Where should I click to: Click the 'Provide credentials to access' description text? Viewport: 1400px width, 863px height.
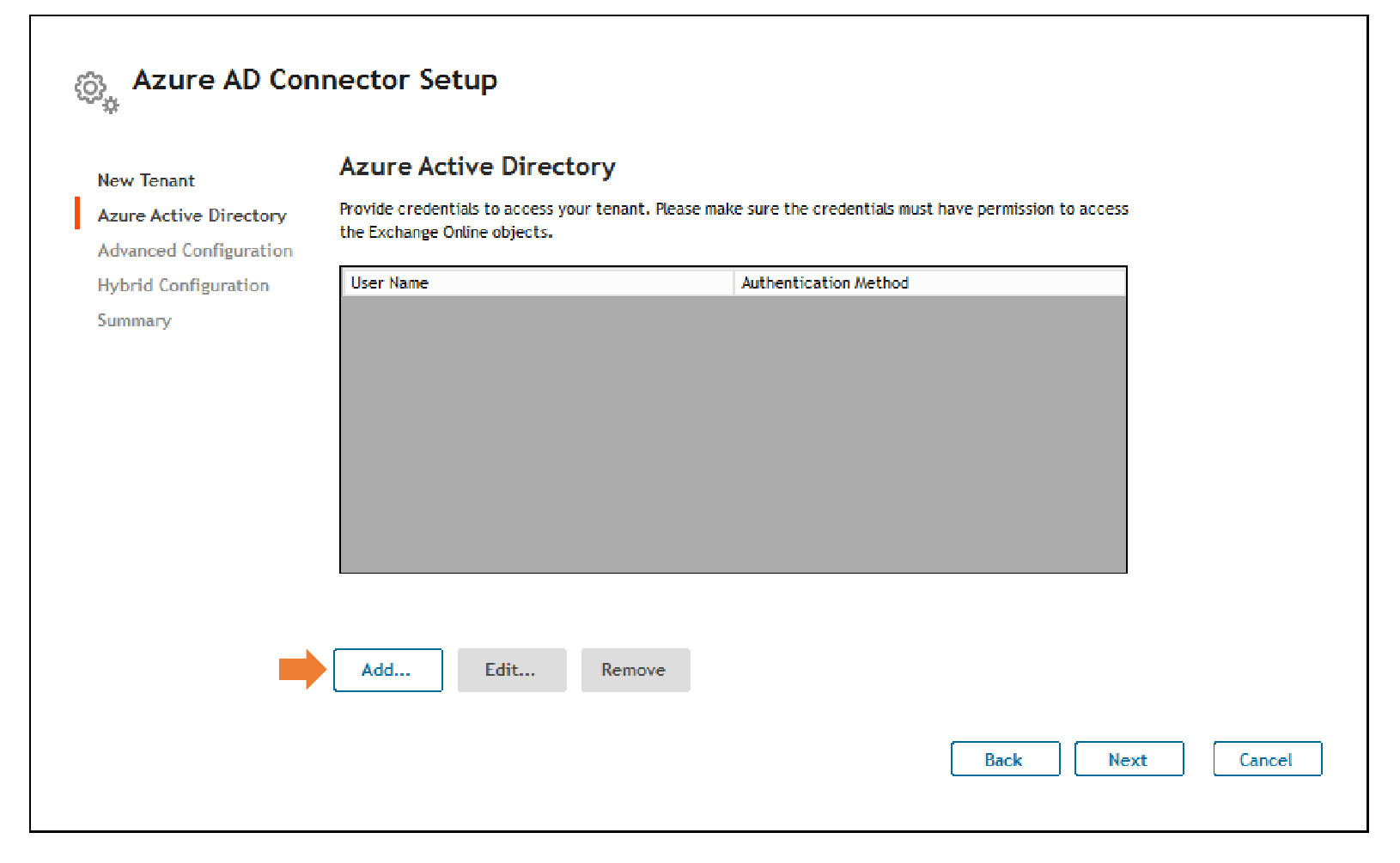pyautogui.click(x=733, y=220)
